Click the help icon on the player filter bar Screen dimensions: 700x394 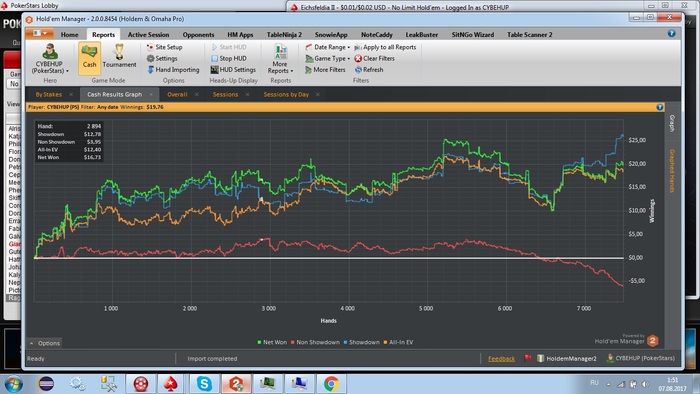click(x=659, y=107)
